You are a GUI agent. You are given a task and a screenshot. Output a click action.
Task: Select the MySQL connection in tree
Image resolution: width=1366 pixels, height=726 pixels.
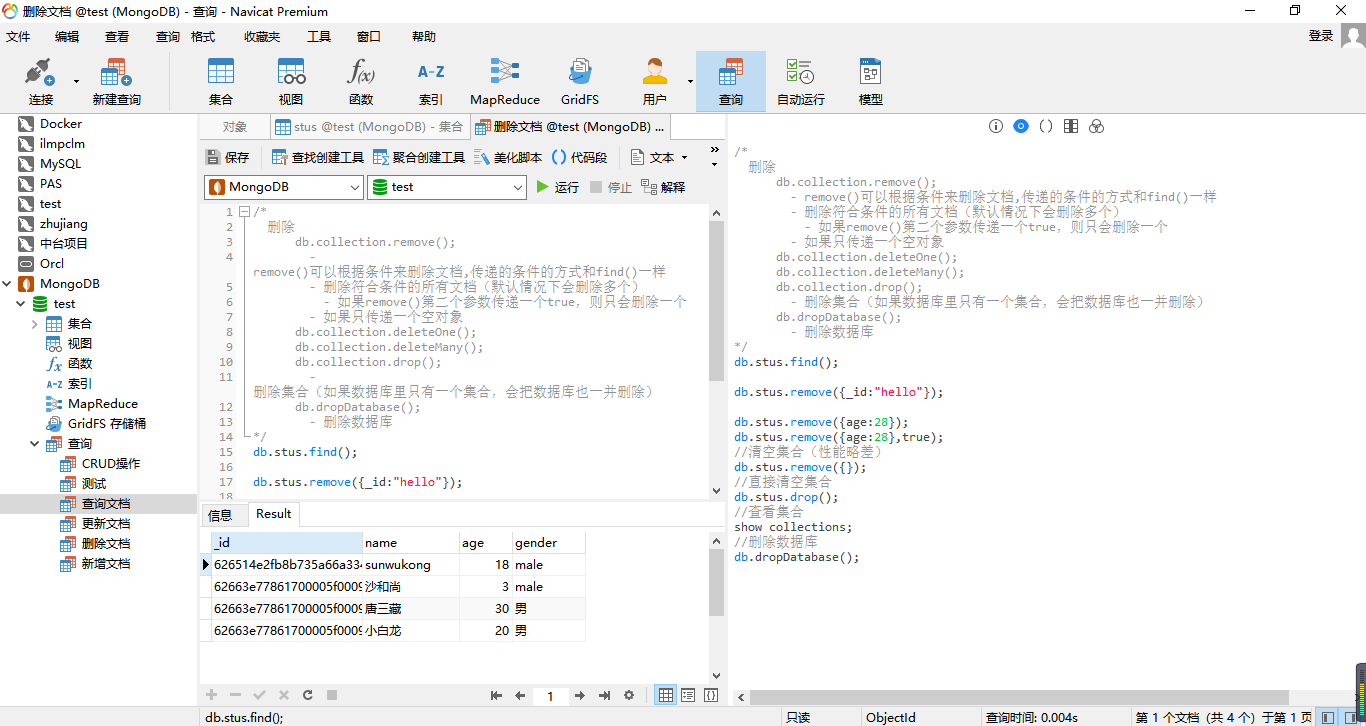pos(60,164)
